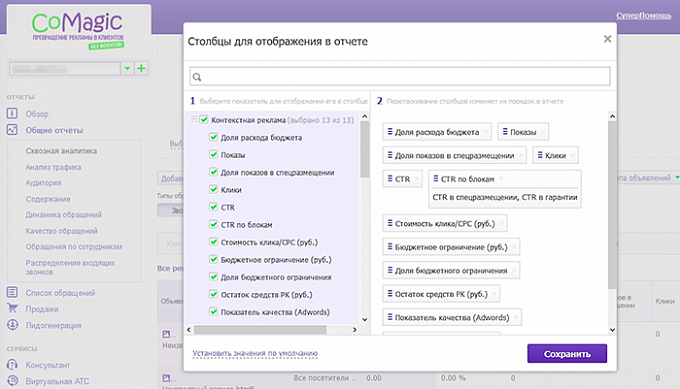Open Сквозная аналитика report
This screenshot has height=389, width=680.
click(x=61, y=151)
